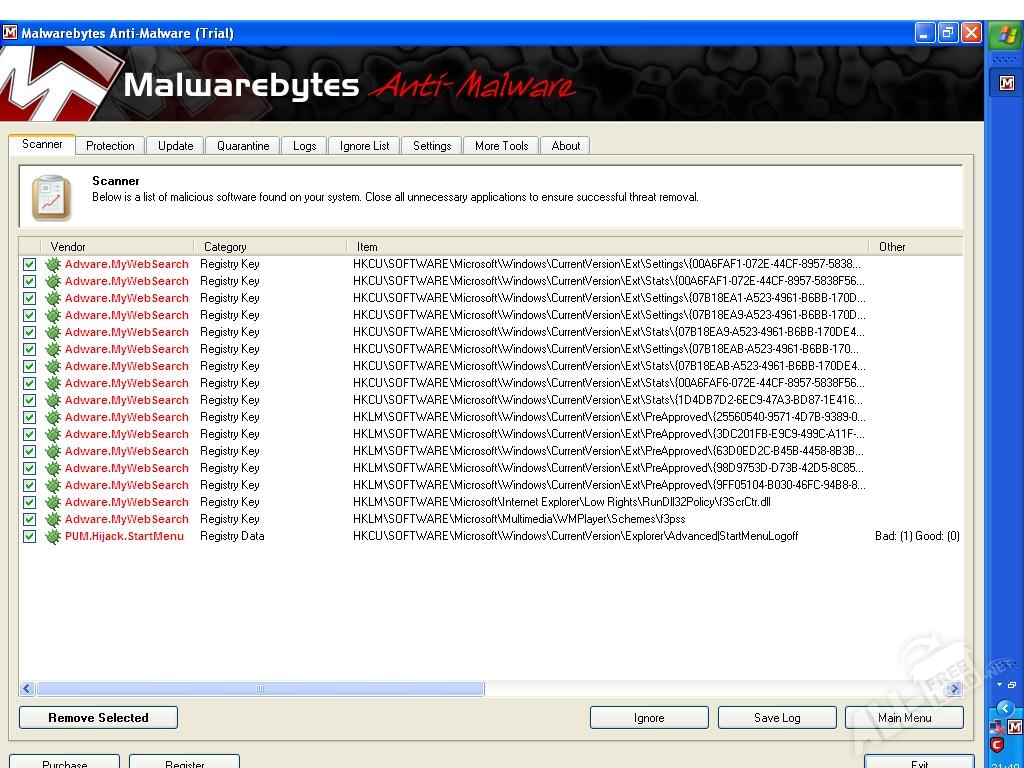Click the horizontal scrollbar thumb
Viewport: 1024px width, 768px height.
pyautogui.click(x=260, y=689)
